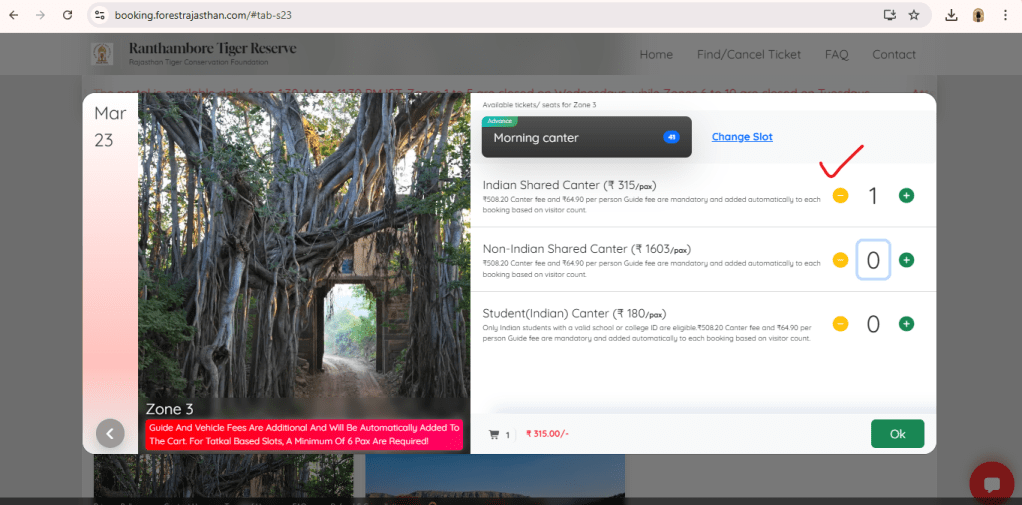Increase Indian Shared Canter ticket count
This screenshot has width=1022, height=505.
tap(906, 196)
